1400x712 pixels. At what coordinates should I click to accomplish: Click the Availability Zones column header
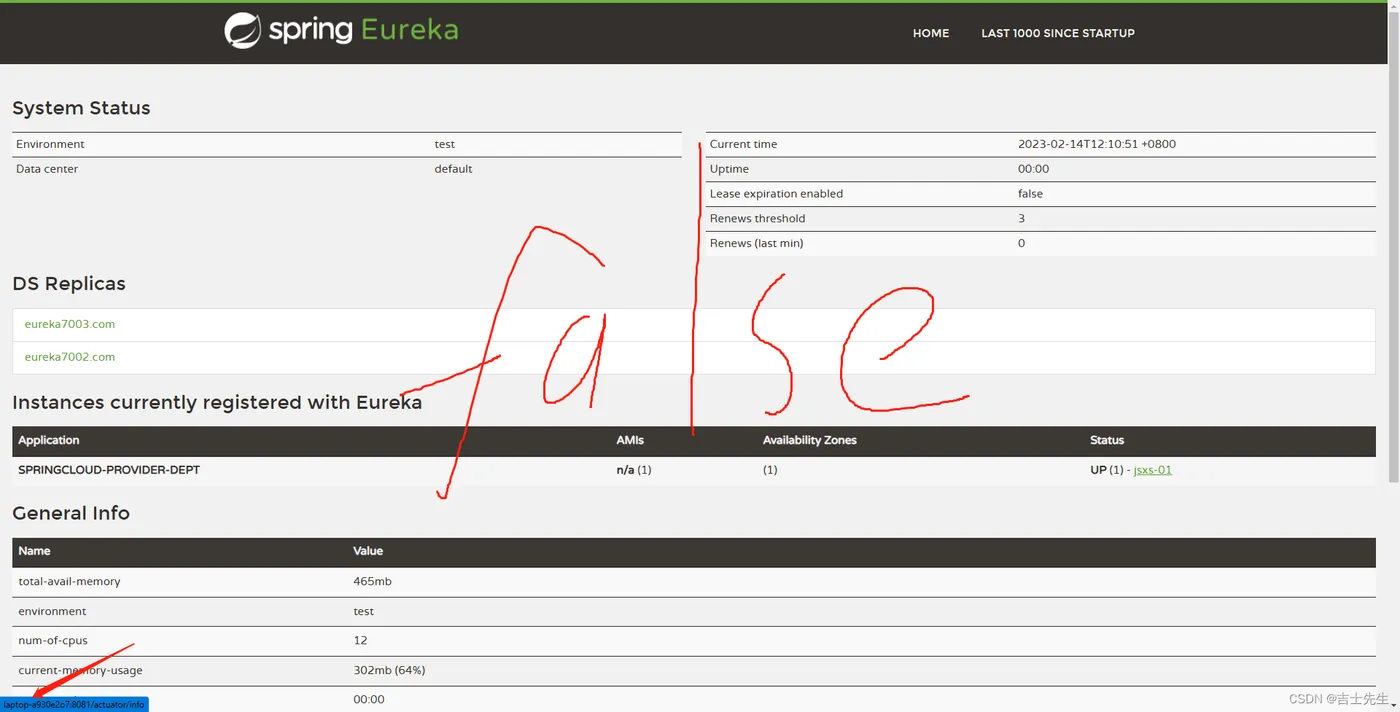(810, 440)
